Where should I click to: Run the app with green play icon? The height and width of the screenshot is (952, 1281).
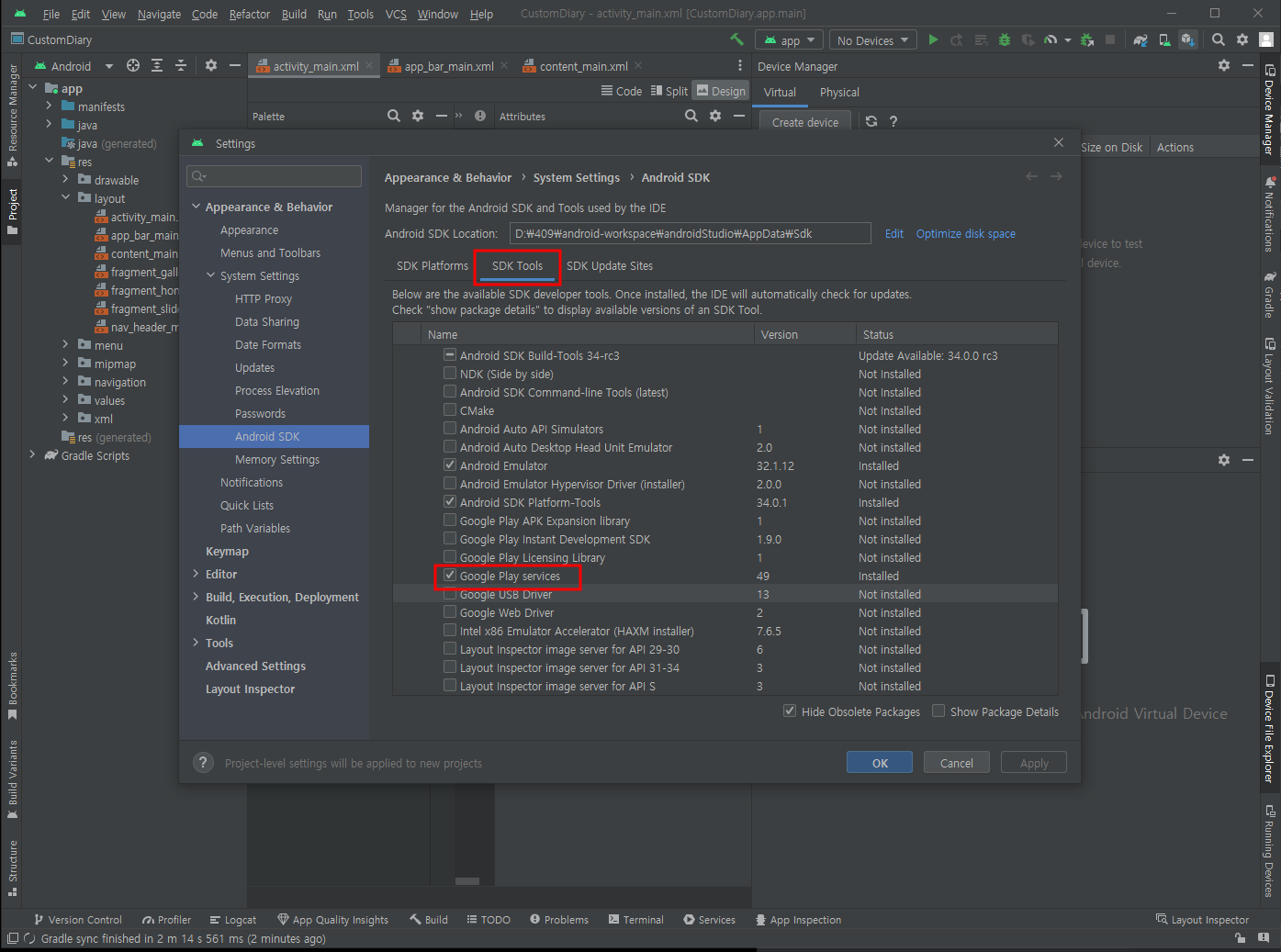click(x=933, y=39)
